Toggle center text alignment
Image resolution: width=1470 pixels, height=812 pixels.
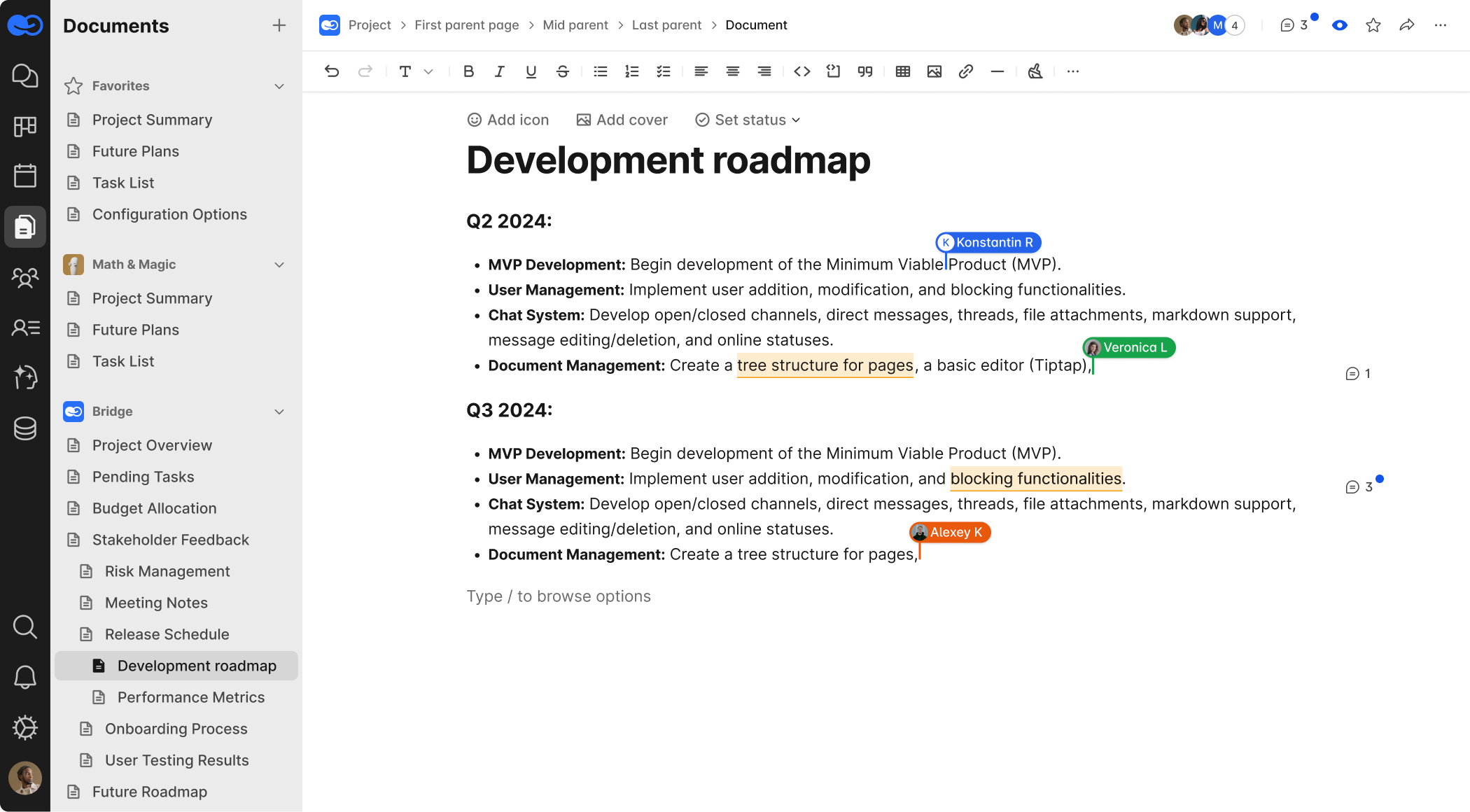click(732, 71)
